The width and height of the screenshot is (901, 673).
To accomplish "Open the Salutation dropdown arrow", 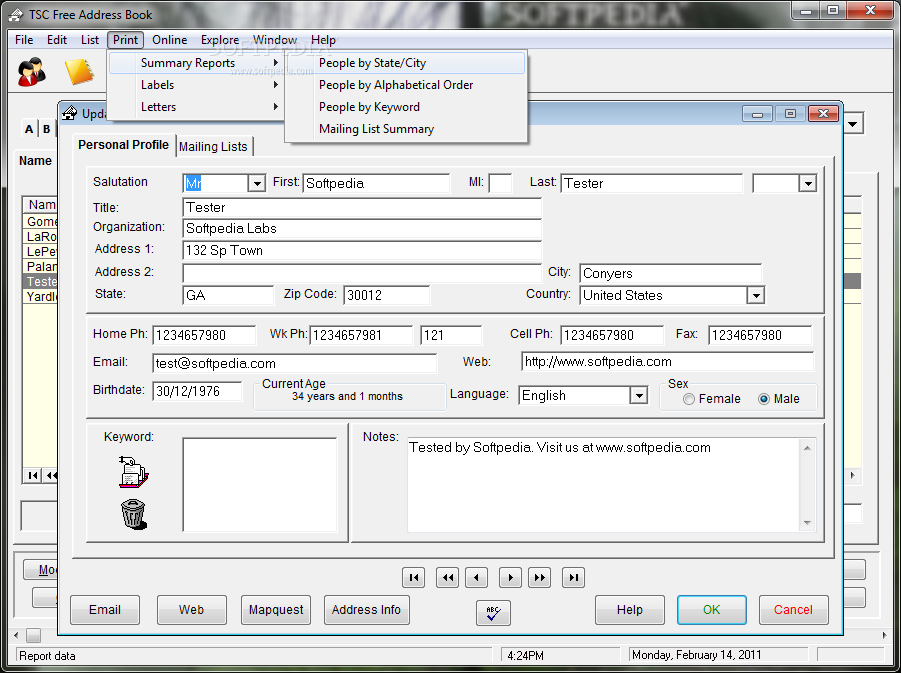I will click(256, 183).
